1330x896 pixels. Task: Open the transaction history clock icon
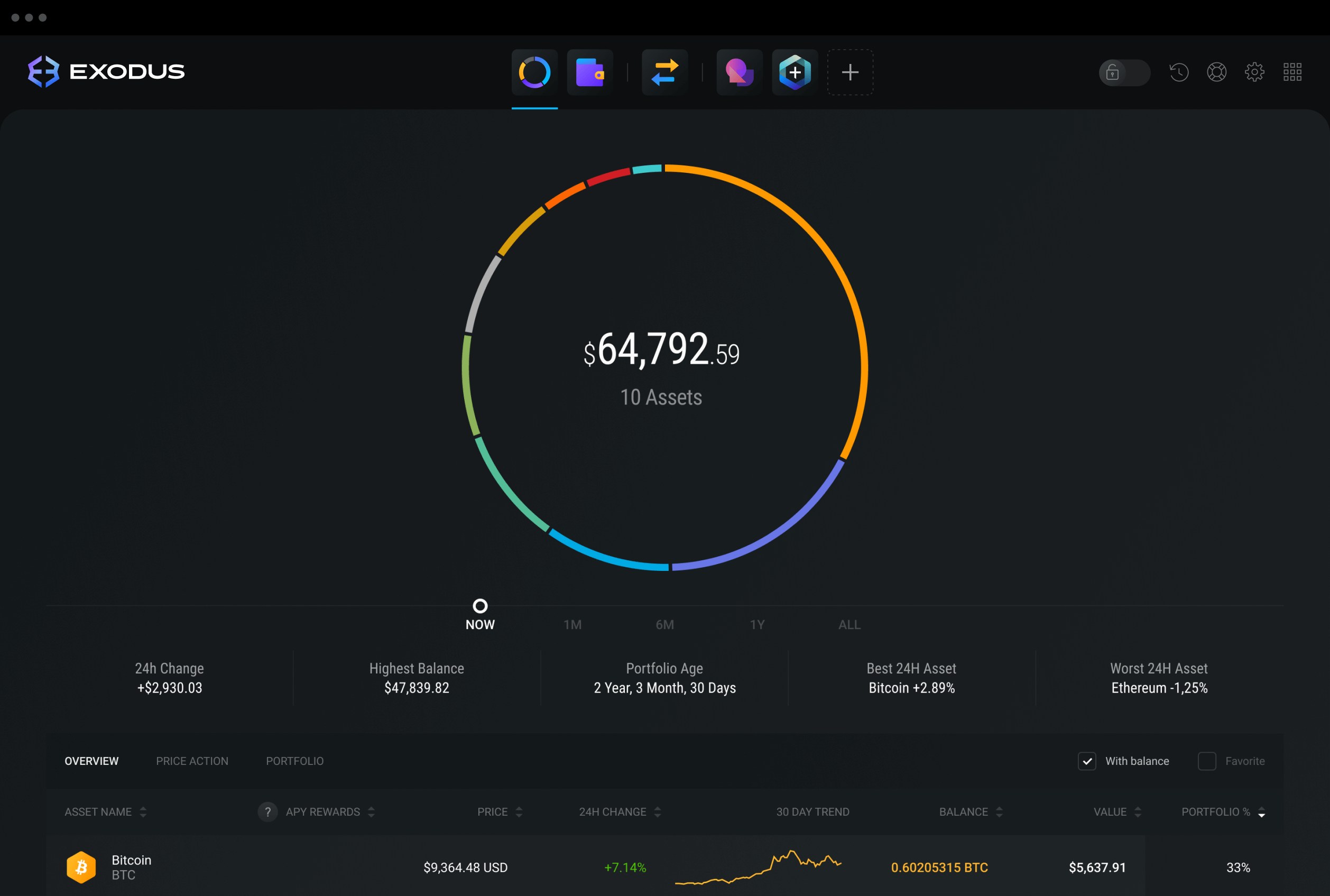pyautogui.click(x=1178, y=72)
